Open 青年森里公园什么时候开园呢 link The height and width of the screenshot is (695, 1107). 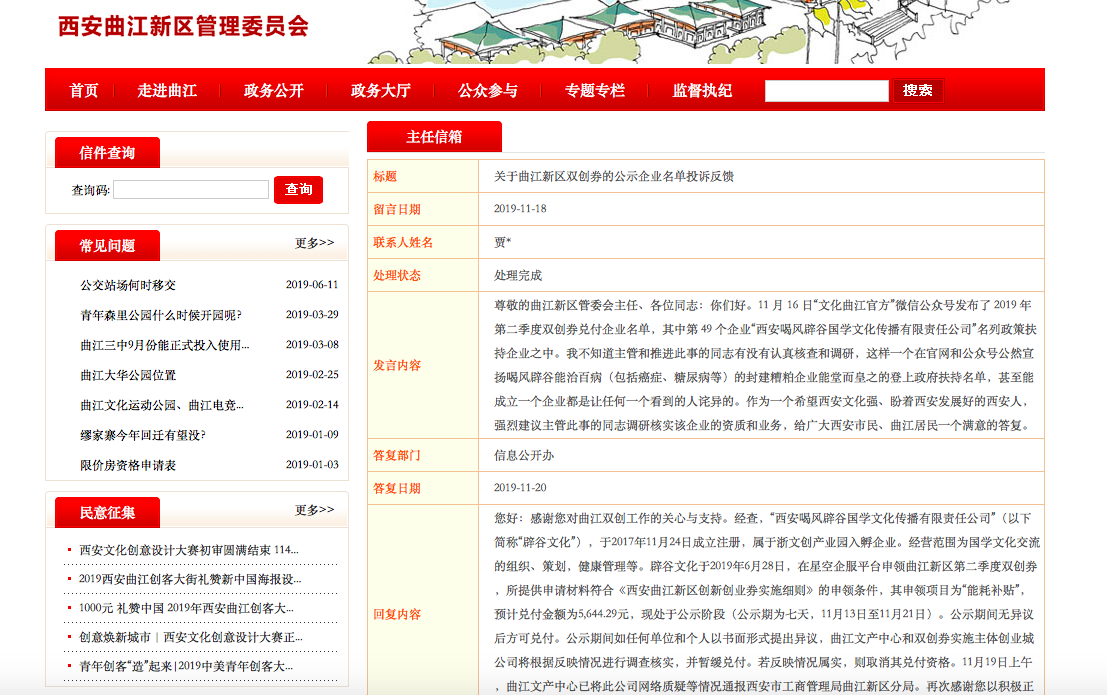(161, 315)
